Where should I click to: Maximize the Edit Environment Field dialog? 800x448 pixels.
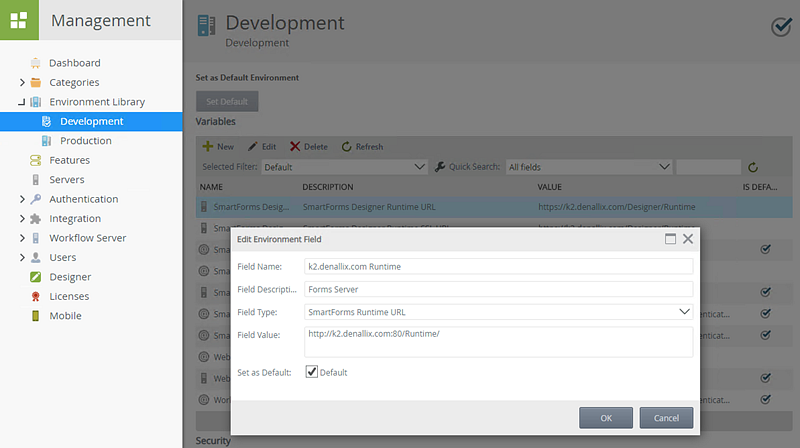670,239
